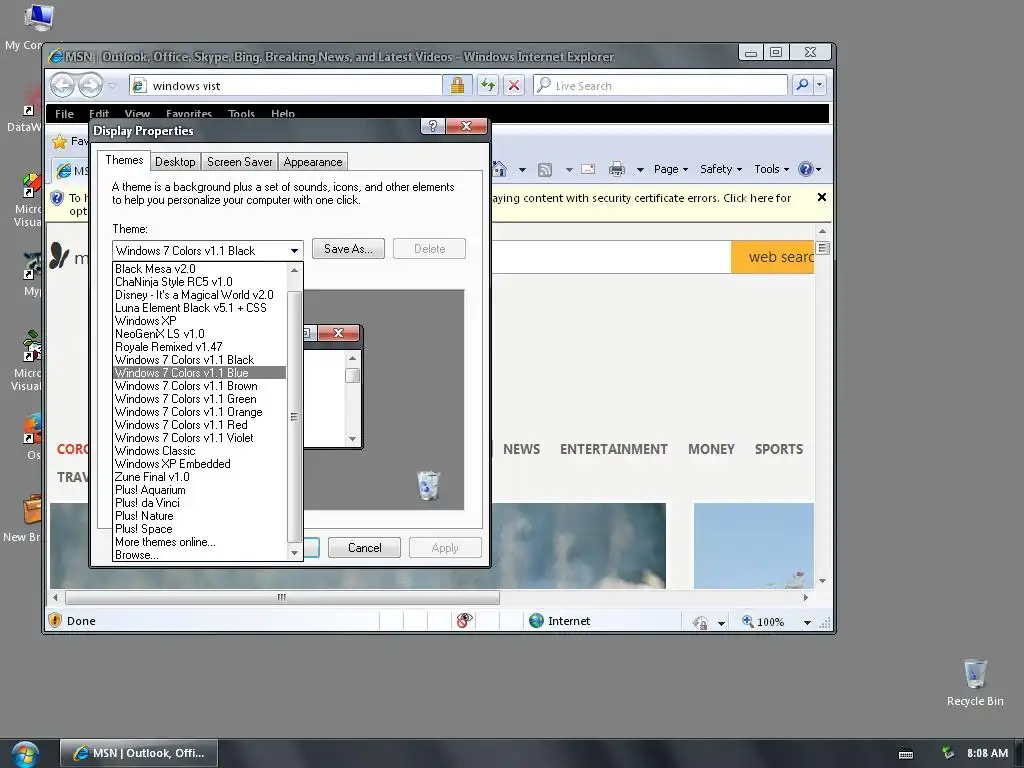Click the network tray icon beside clock
The image size is (1024, 768).
(948, 753)
